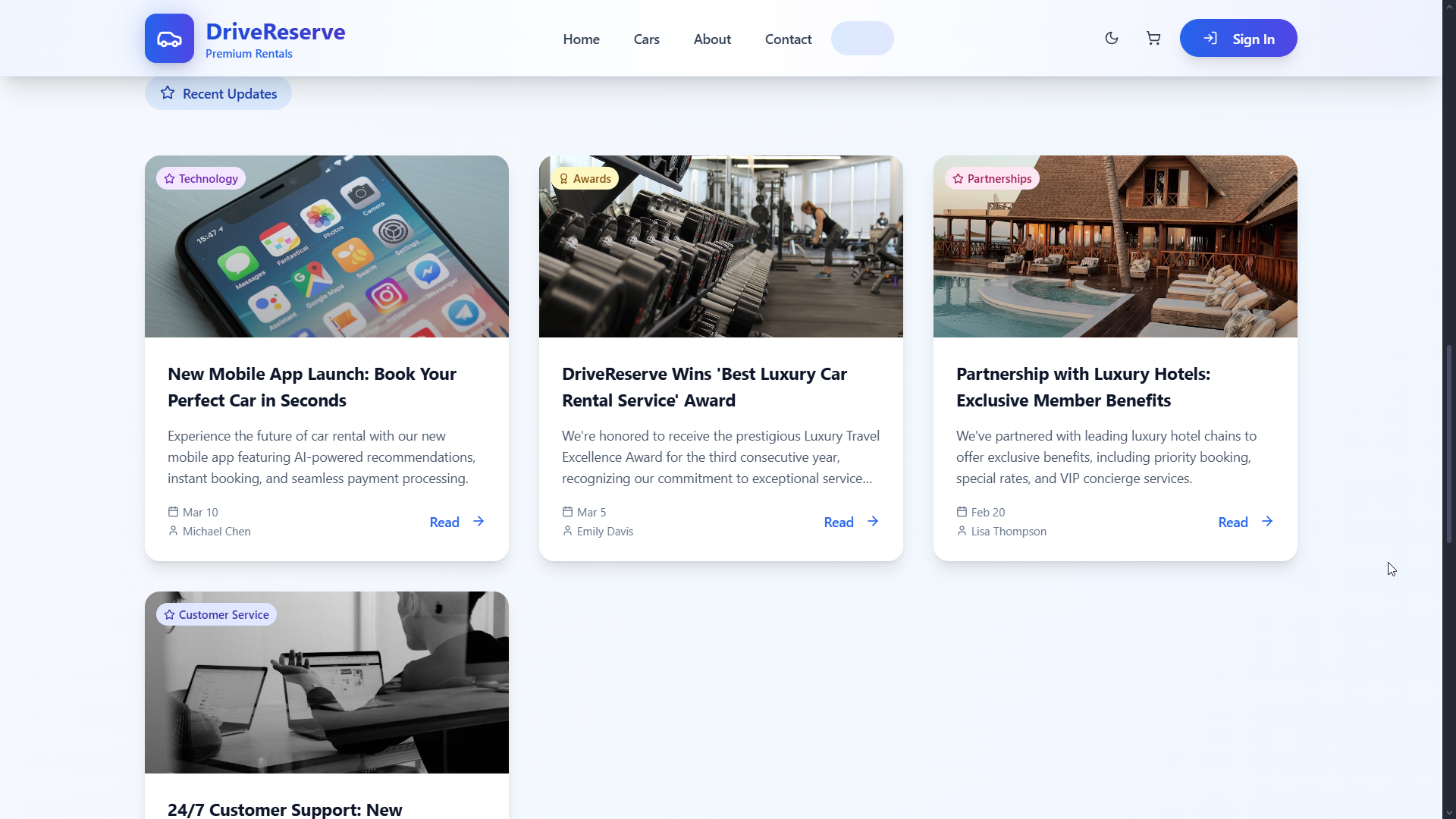Go to the Cars menu item
This screenshot has width=1456, height=819.
click(x=647, y=39)
